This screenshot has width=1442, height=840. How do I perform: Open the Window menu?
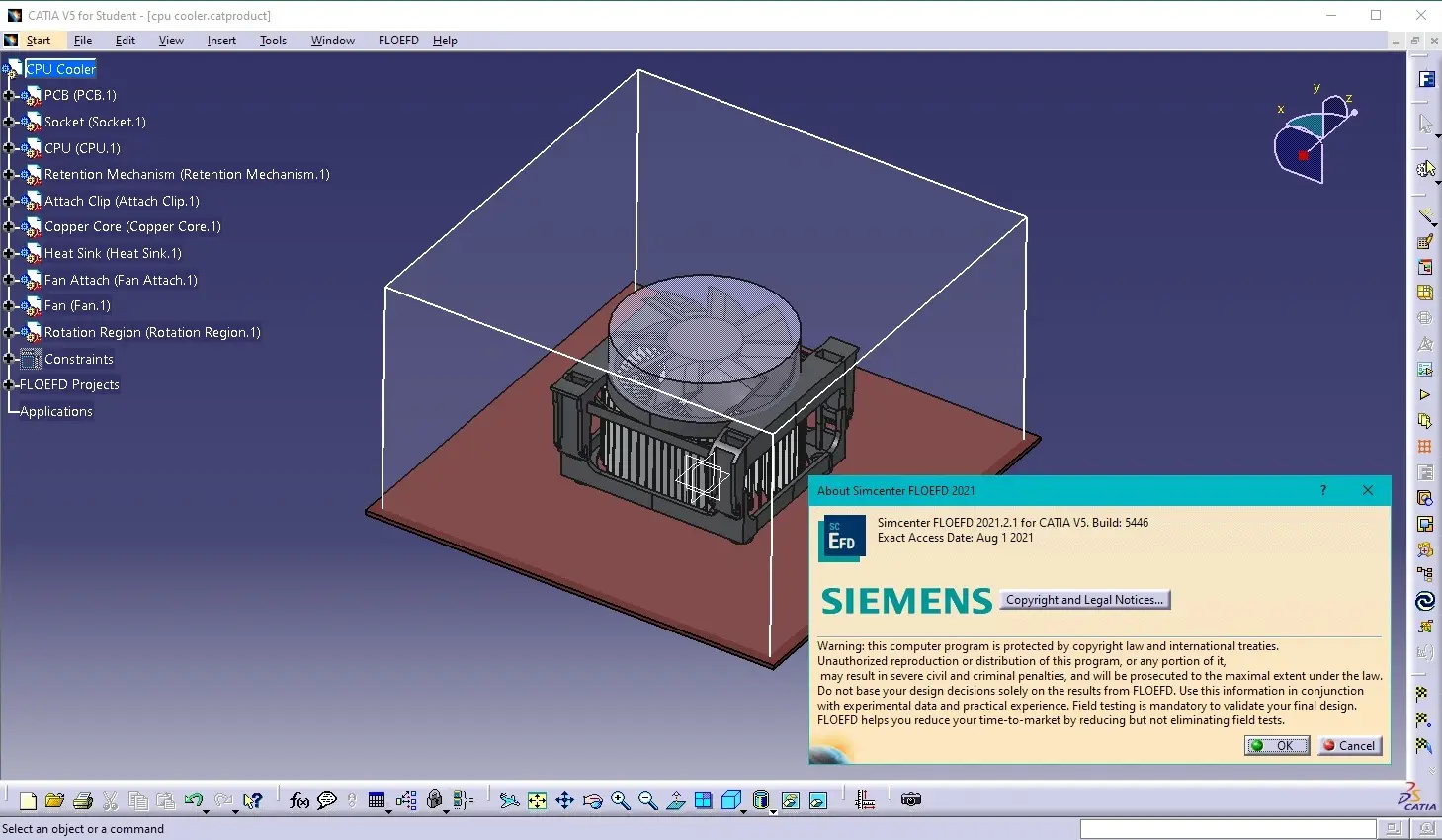point(333,41)
